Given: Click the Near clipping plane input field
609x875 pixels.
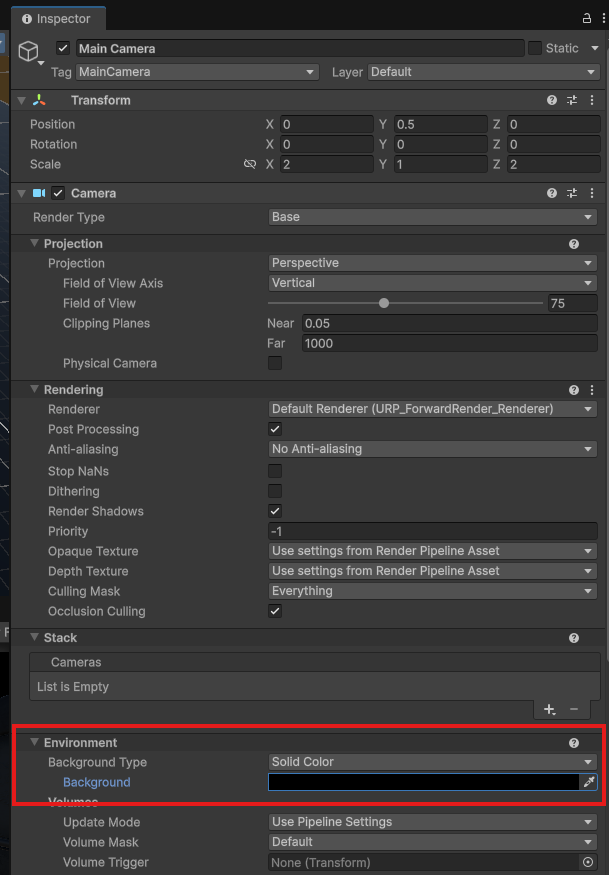Looking at the screenshot, I should pyautogui.click(x=448, y=323).
